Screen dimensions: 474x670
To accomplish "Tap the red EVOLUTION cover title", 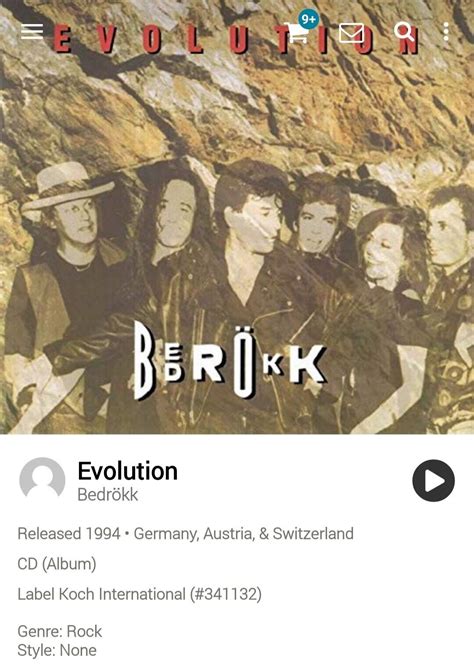I will tap(235, 39).
